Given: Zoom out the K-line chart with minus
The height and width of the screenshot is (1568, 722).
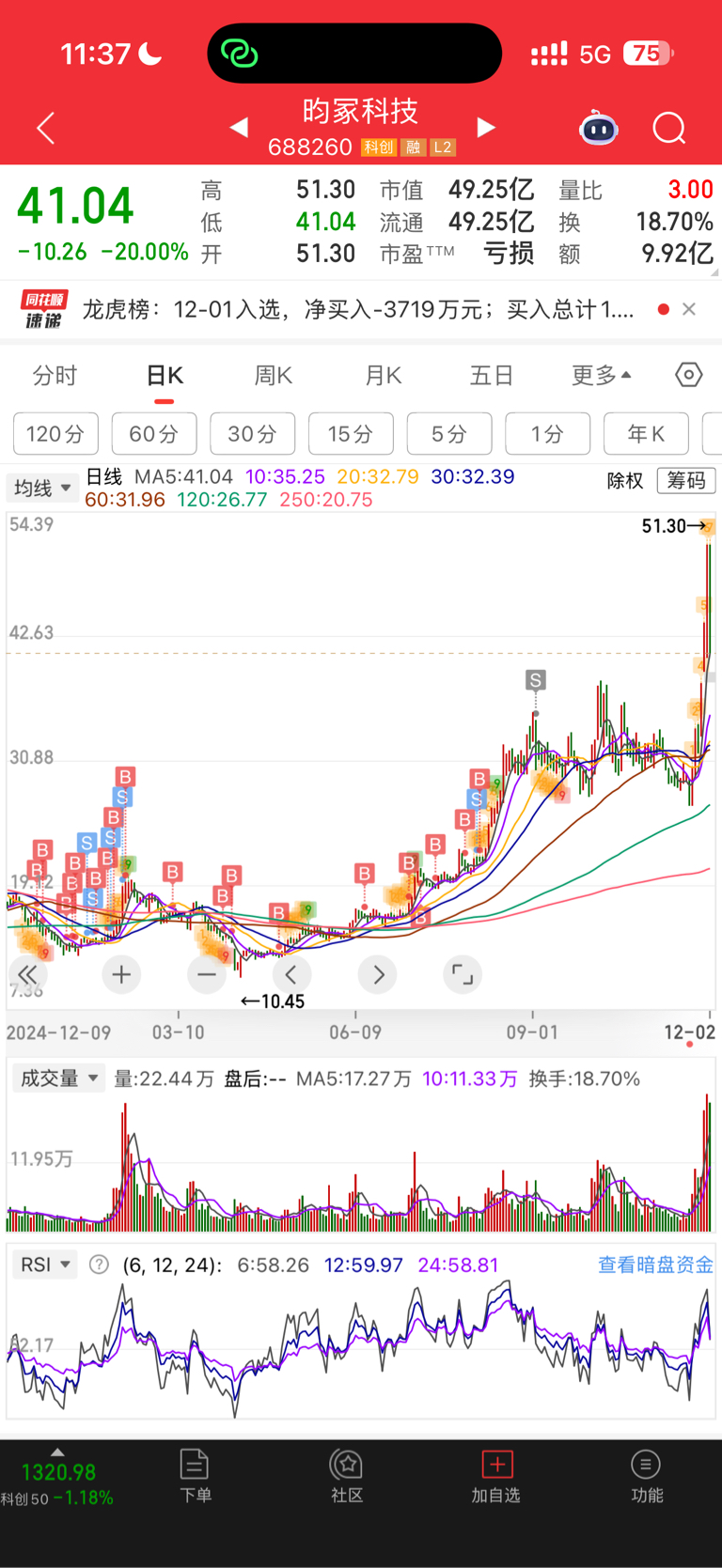Looking at the screenshot, I should (x=207, y=974).
